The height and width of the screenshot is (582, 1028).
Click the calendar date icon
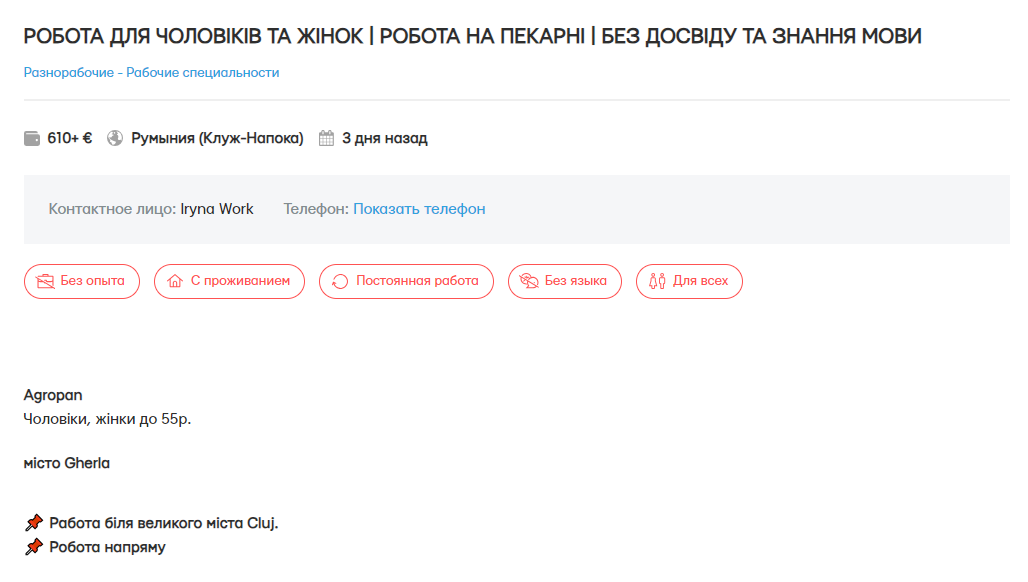coord(326,139)
